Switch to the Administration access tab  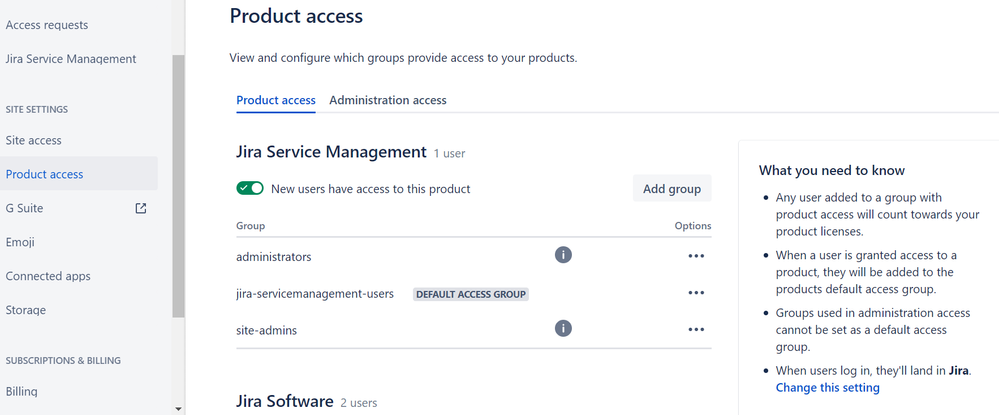388,100
